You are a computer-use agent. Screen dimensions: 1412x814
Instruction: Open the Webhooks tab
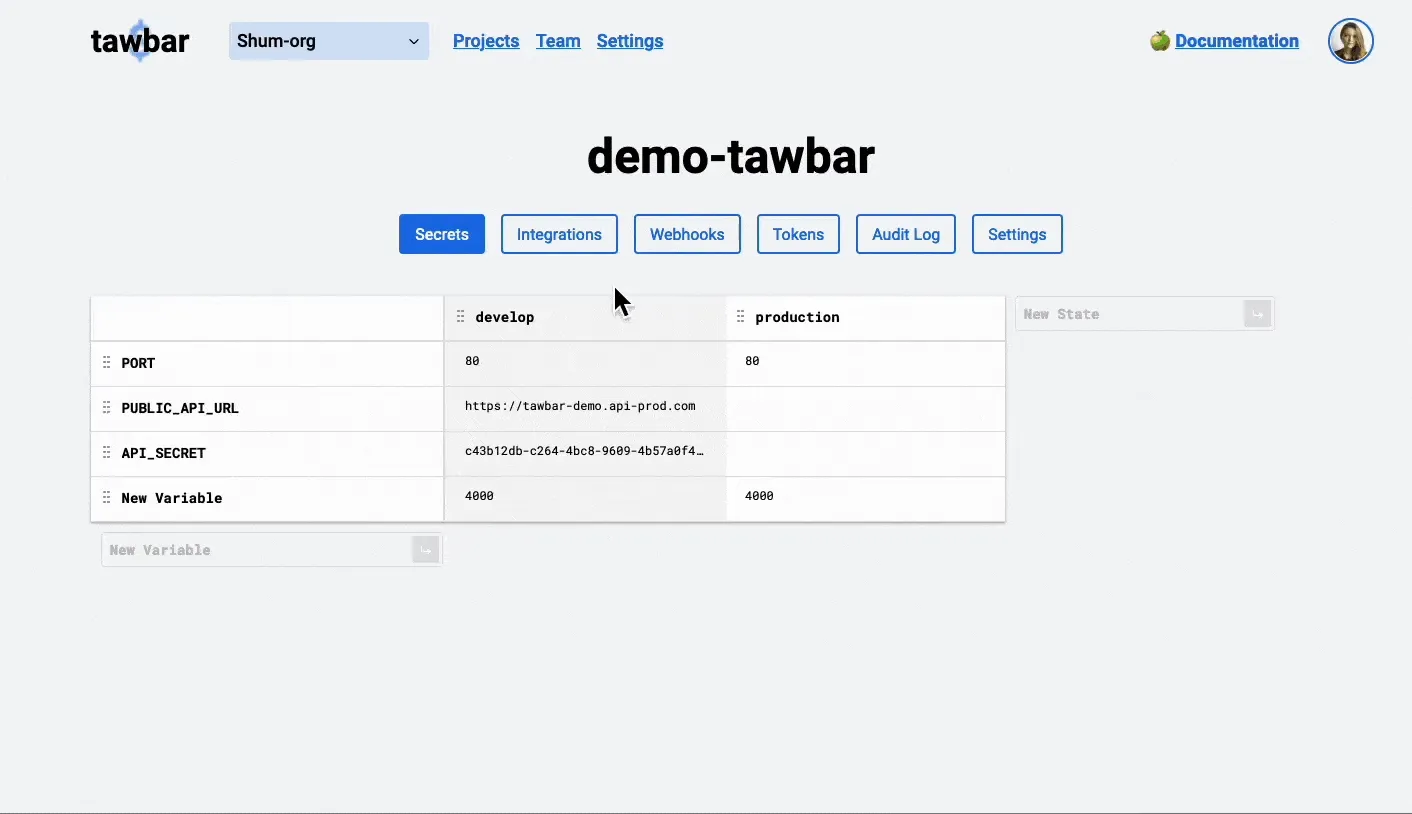[687, 234]
